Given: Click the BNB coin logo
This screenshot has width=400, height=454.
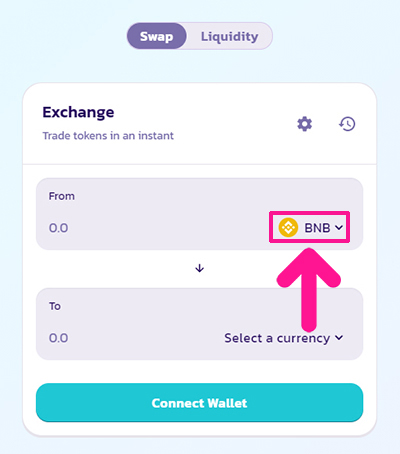Looking at the screenshot, I should point(288,228).
